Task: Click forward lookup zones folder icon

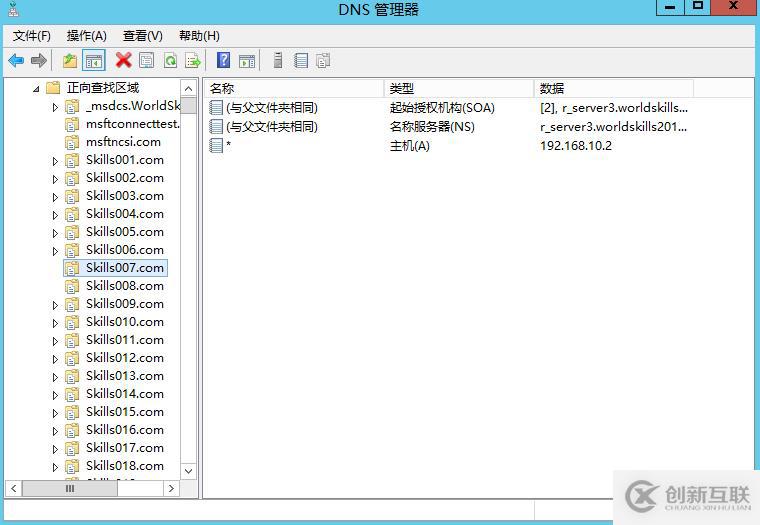Action: click(x=53, y=88)
